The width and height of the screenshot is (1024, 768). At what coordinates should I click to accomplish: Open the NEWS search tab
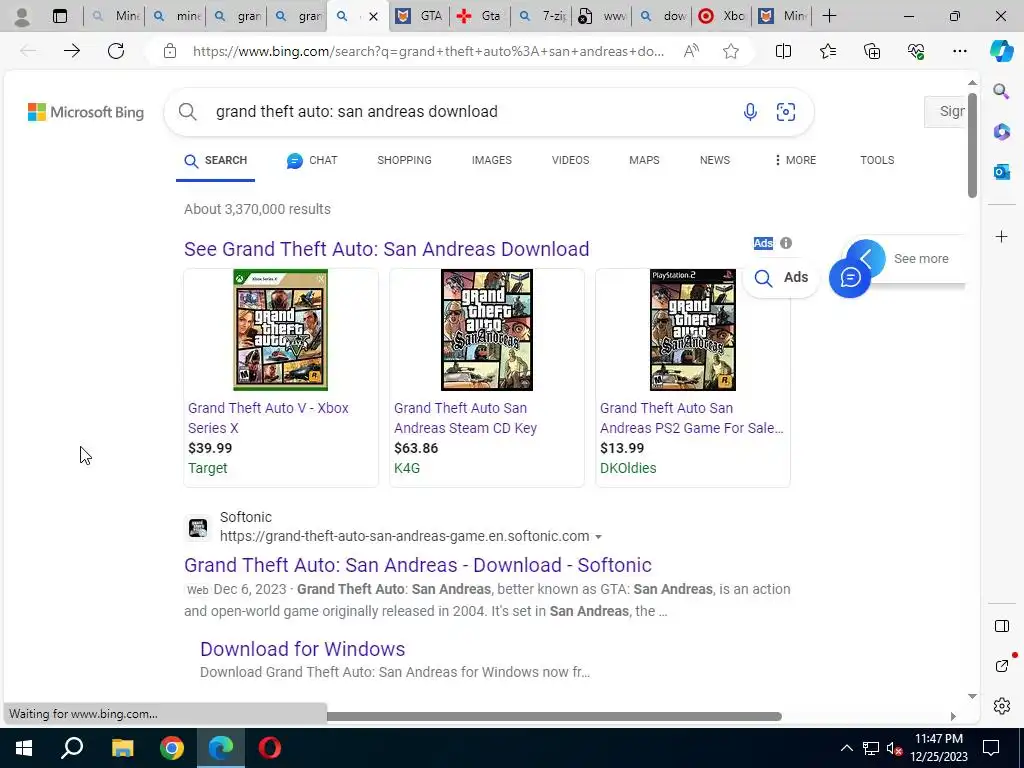point(714,160)
